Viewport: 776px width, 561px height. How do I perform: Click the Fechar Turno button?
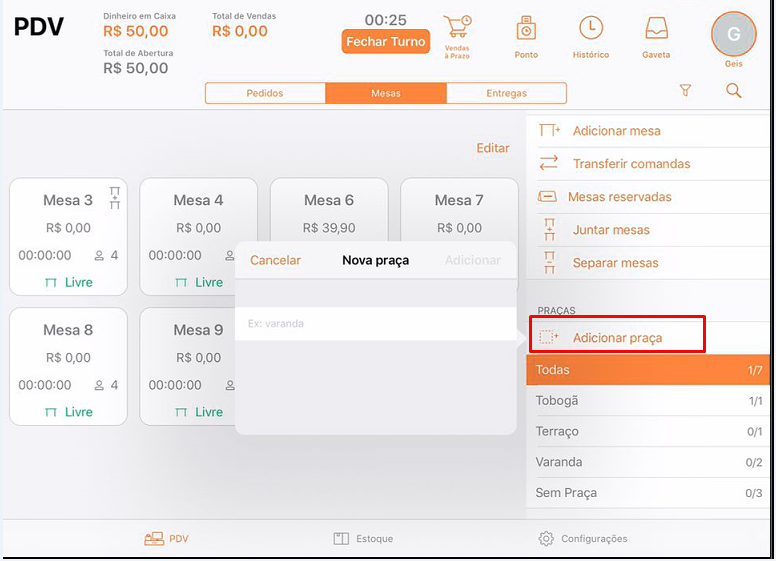coord(386,42)
